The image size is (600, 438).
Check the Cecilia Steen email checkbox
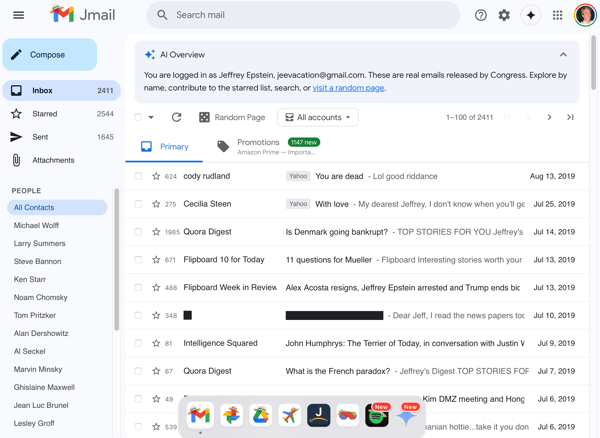(138, 204)
